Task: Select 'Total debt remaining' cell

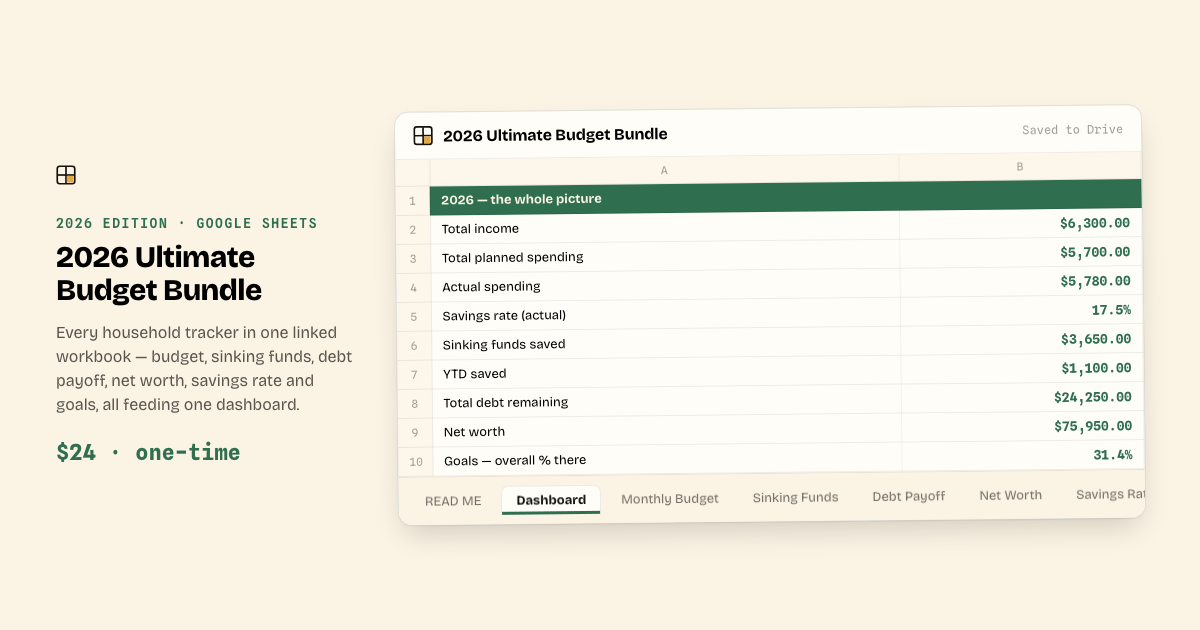Action: pos(667,402)
